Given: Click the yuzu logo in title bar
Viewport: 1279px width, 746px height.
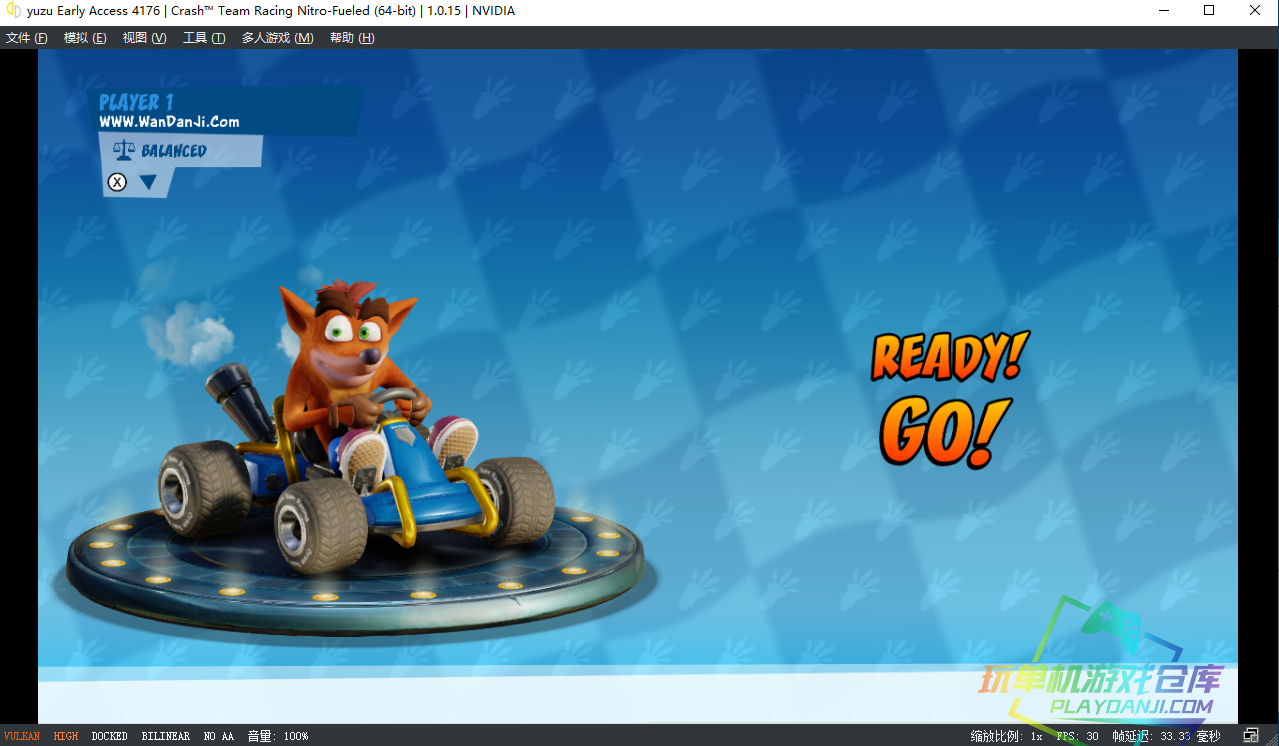Looking at the screenshot, I should coord(13,11).
